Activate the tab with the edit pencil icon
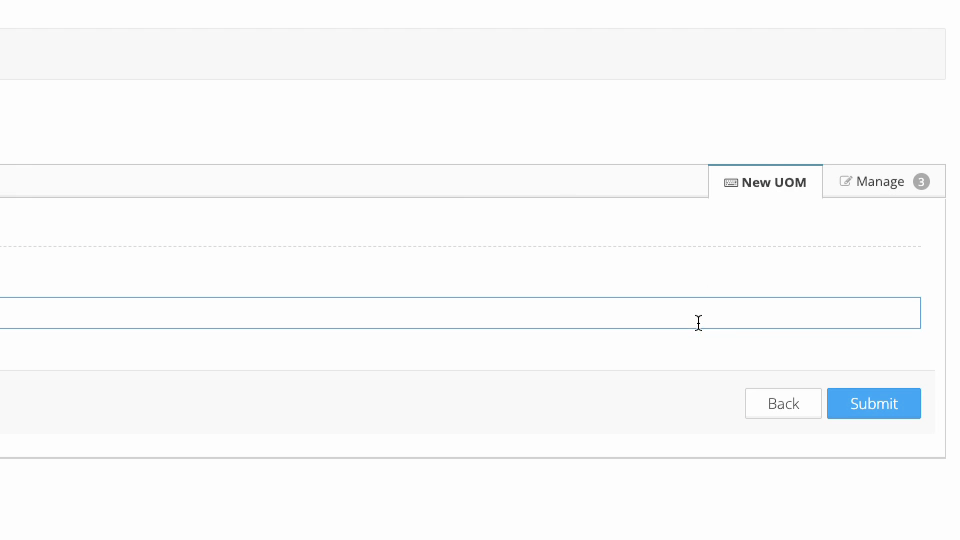 click(x=884, y=181)
